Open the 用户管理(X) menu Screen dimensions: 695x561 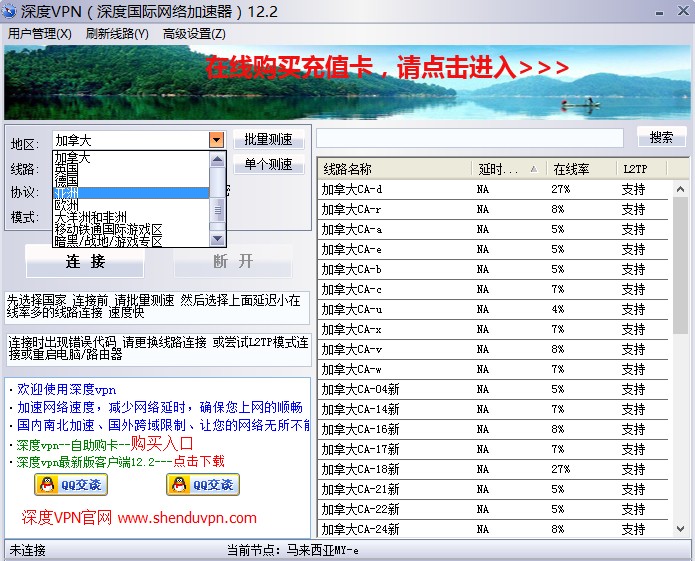39,34
